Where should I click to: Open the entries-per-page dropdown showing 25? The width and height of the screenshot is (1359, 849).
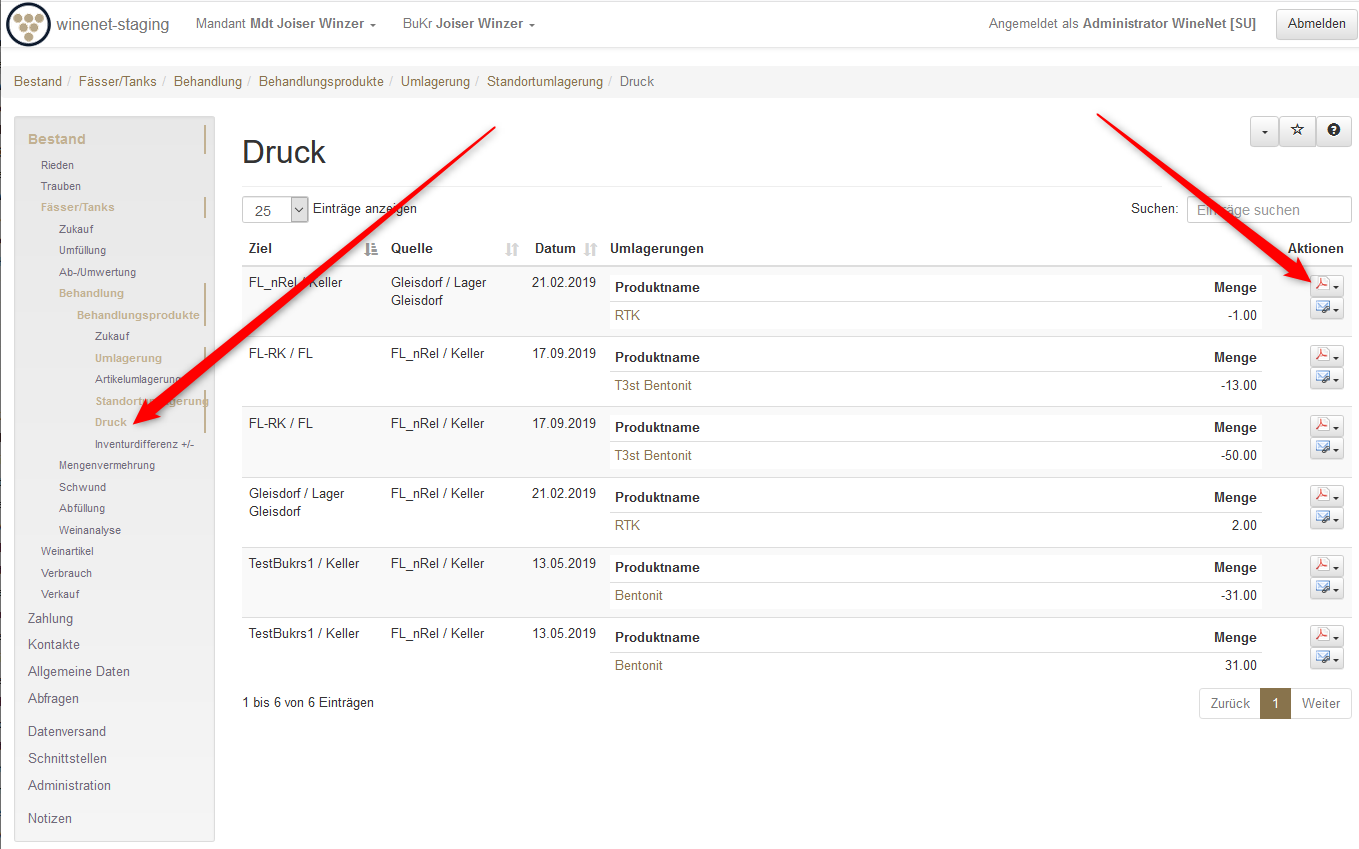[x=275, y=210]
